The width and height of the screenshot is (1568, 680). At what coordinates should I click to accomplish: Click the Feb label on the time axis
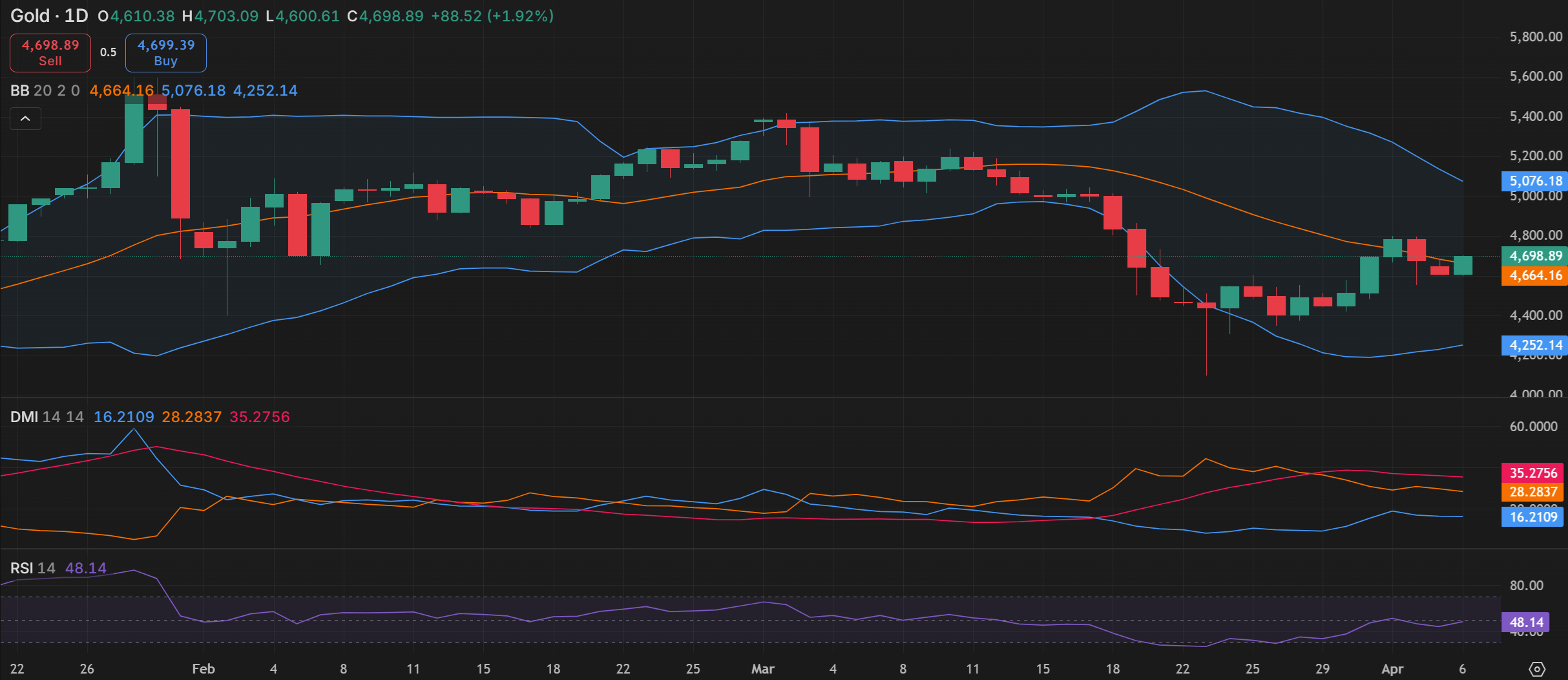tap(203, 669)
